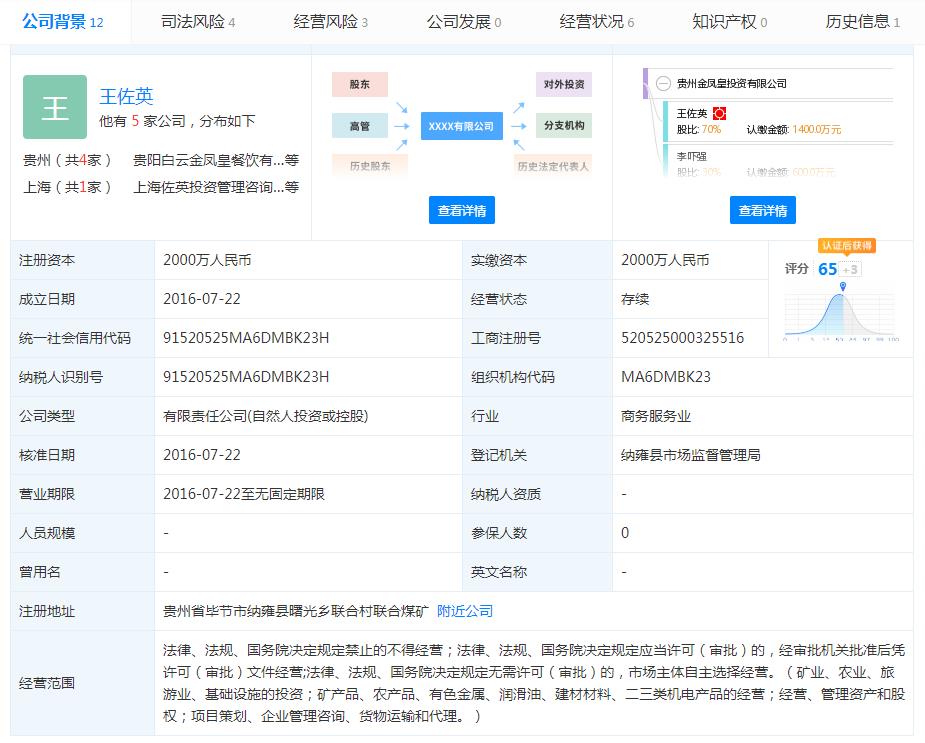The width and height of the screenshot is (925, 743).
Task: Click 查看详情 below the shareholder list
Action: pyautogui.click(x=763, y=210)
